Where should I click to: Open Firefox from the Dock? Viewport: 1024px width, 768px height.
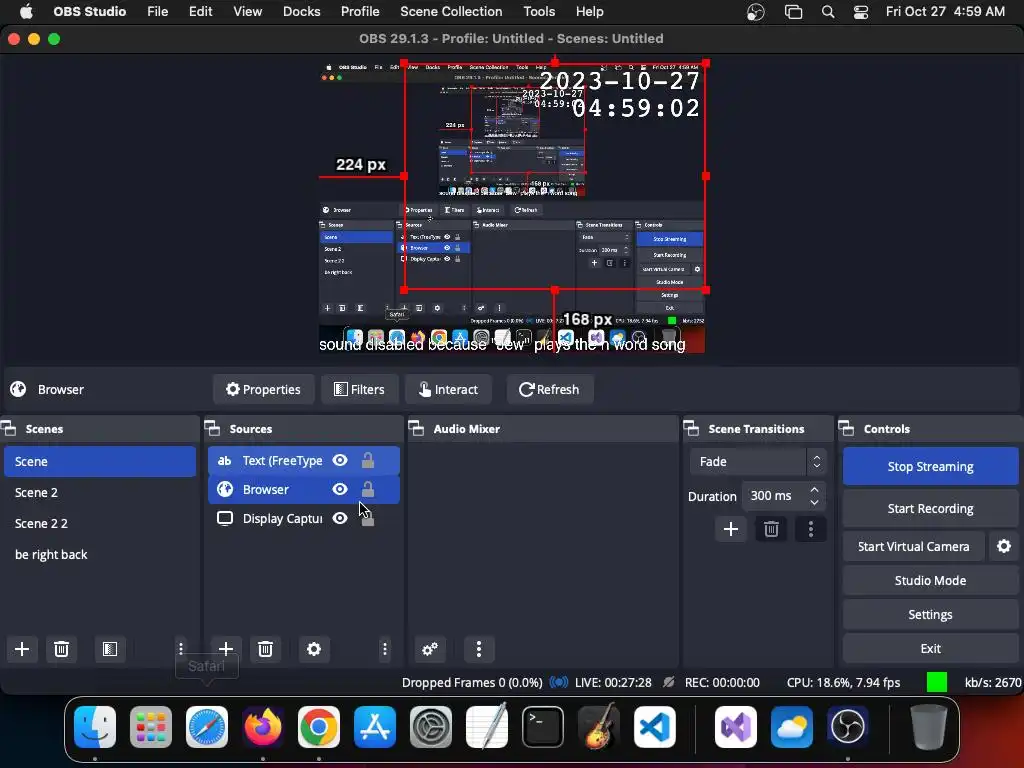[263, 727]
